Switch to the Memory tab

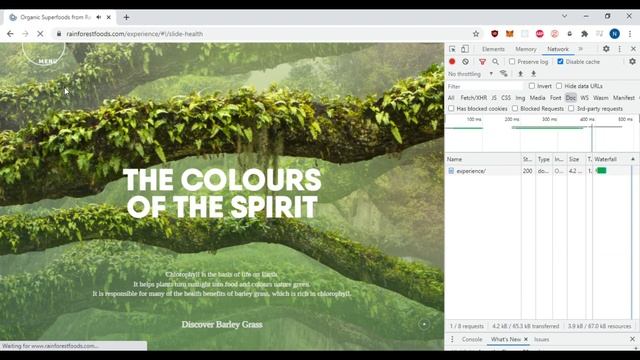coord(526,49)
